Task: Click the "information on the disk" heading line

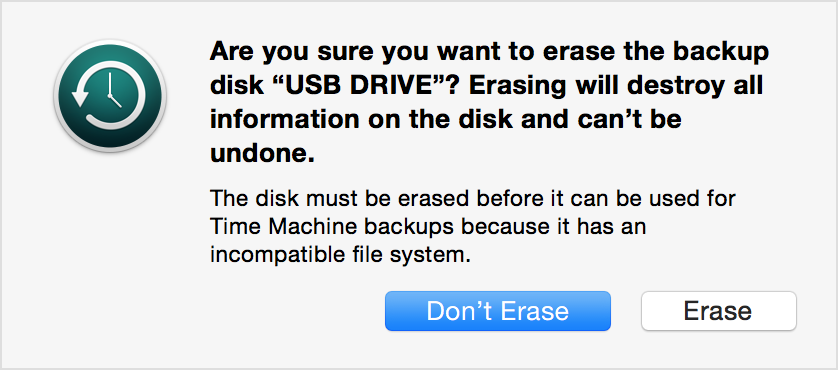Action: tap(445, 119)
